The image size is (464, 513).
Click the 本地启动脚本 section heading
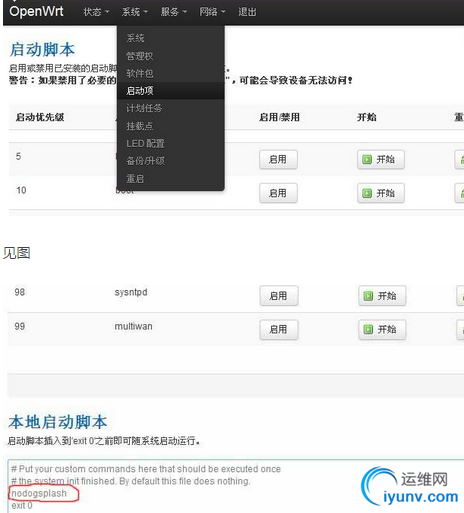pyautogui.click(x=58, y=422)
